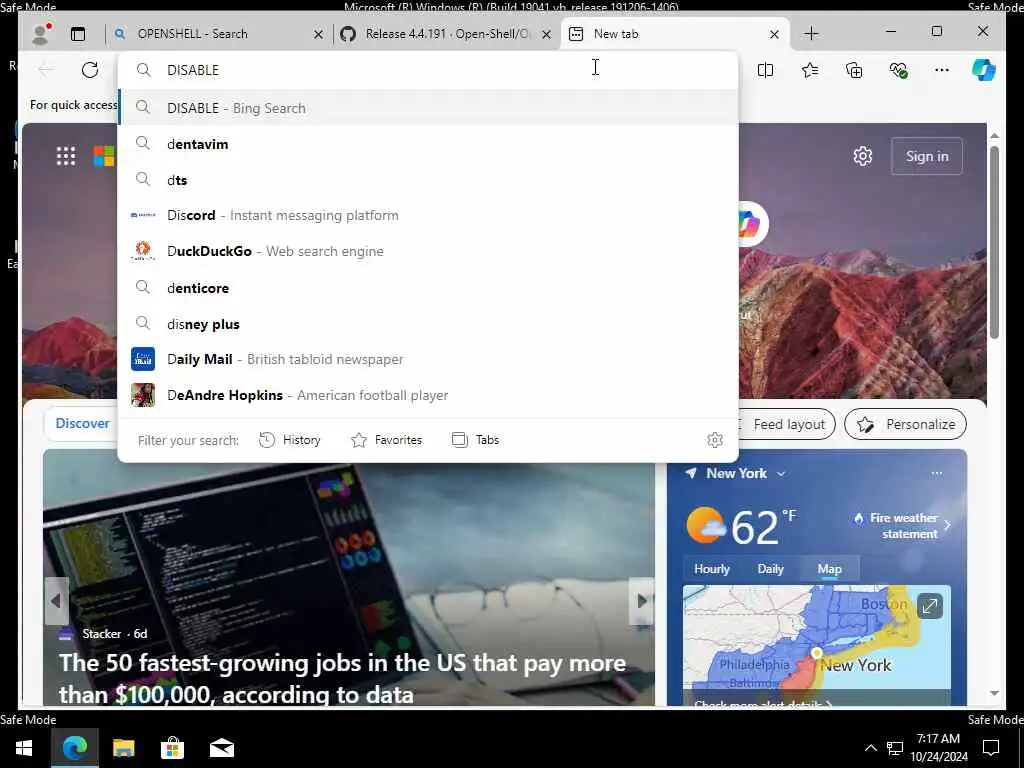Open Feed layout options
The width and height of the screenshot is (1024, 768).
click(786, 424)
